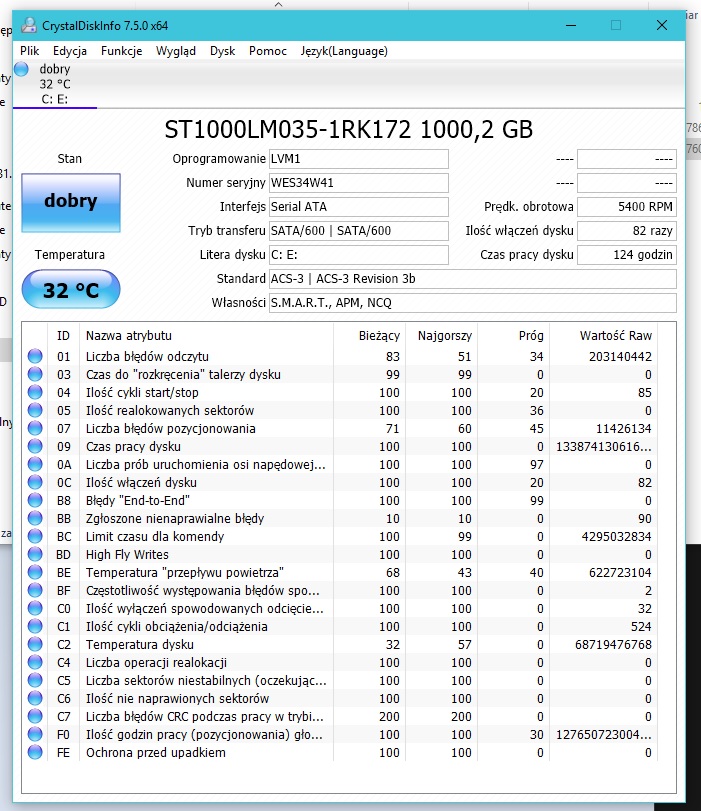Click status circle for attribute BB row
The height and width of the screenshot is (811, 701).
tap(35, 518)
